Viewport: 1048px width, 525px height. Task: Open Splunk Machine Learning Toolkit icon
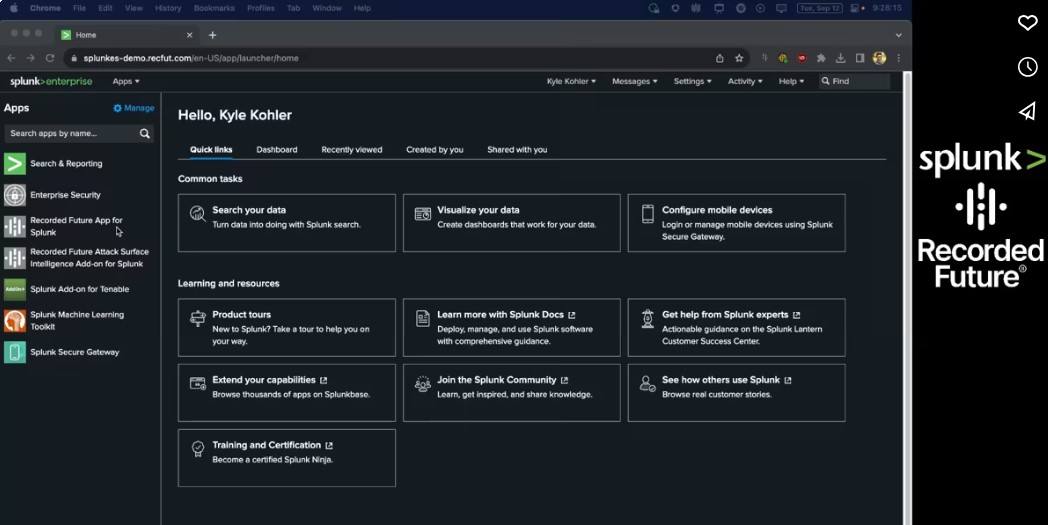[x=15, y=321]
